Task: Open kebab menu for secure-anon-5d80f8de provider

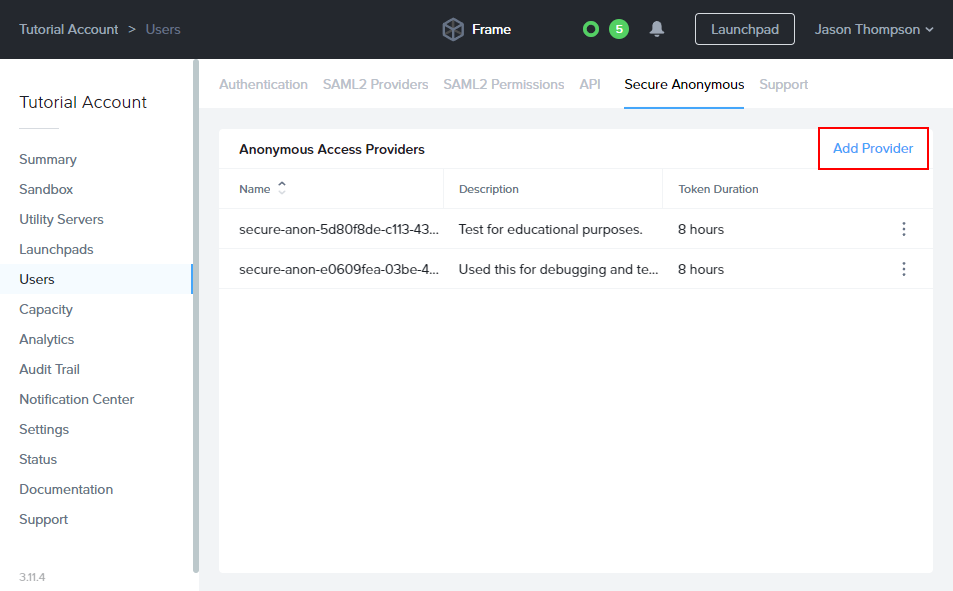Action: tap(904, 229)
